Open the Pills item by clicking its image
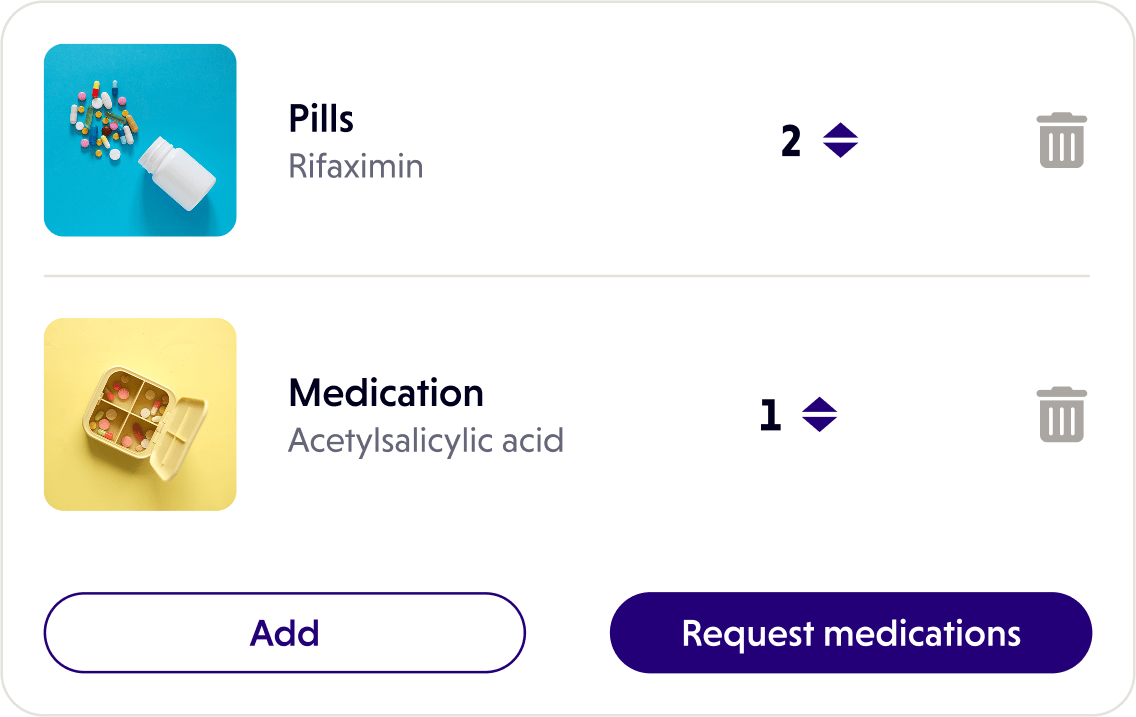The image size is (1136, 717). click(x=140, y=140)
